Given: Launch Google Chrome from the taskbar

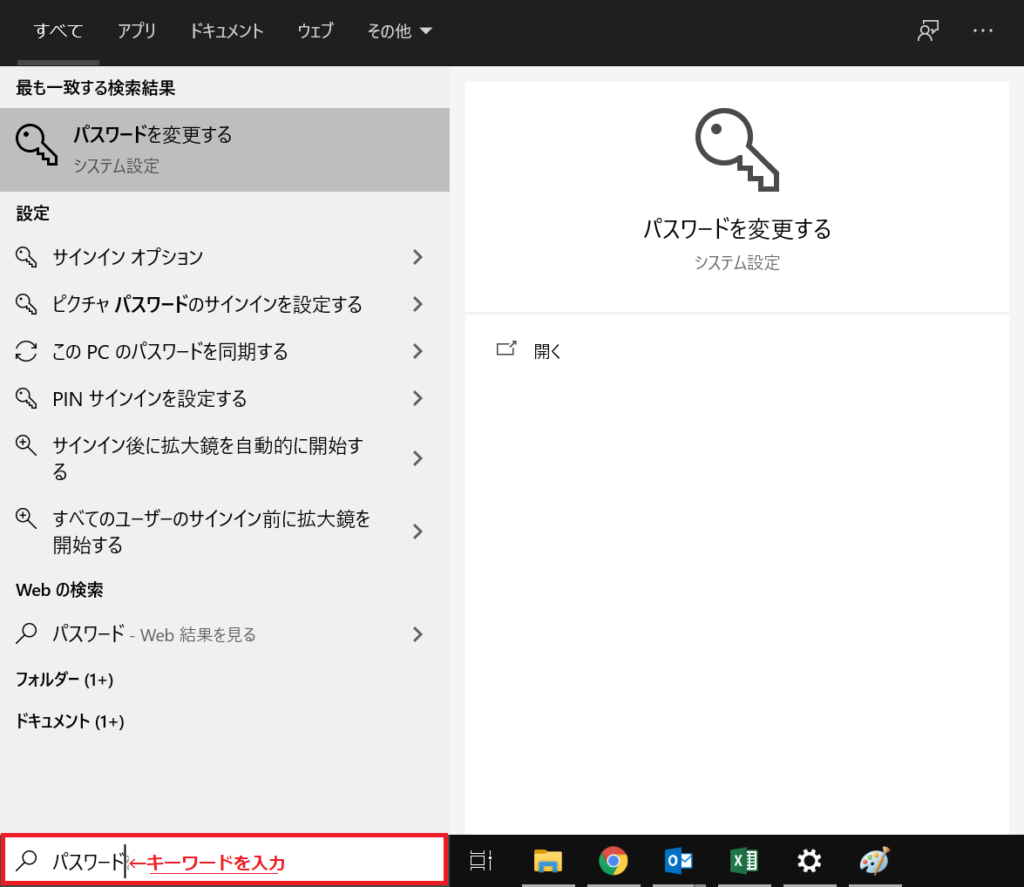Looking at the screenshot, I should (613, 860).
